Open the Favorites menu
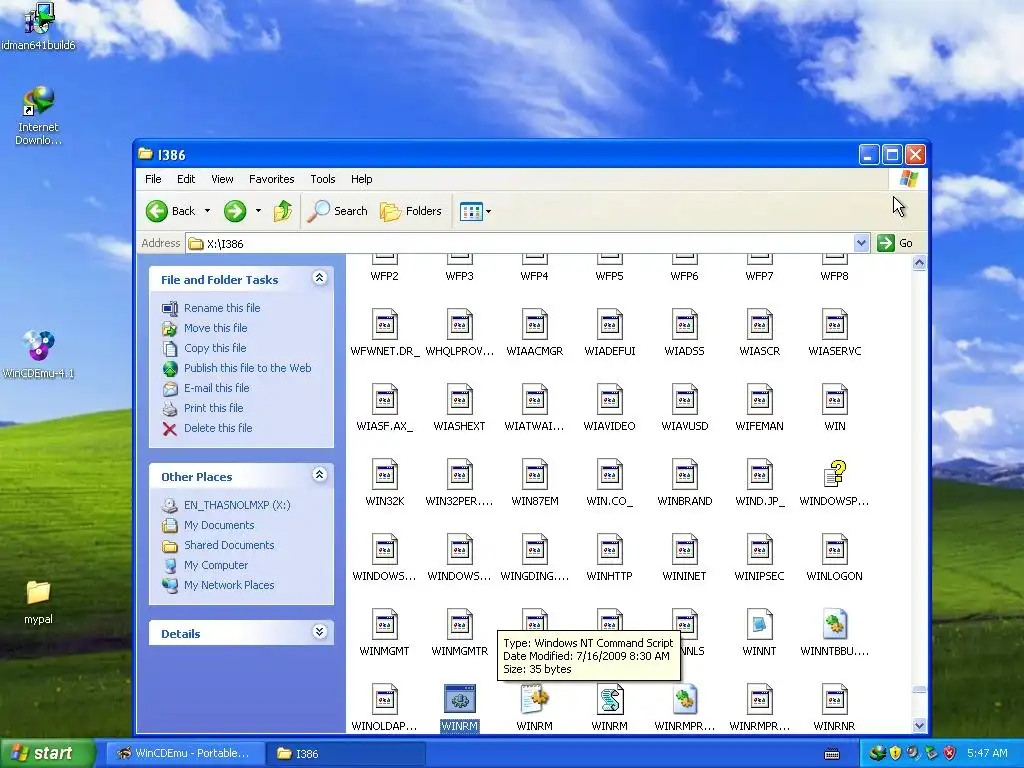Screen dimensions: 1024x768 [272, 179]
